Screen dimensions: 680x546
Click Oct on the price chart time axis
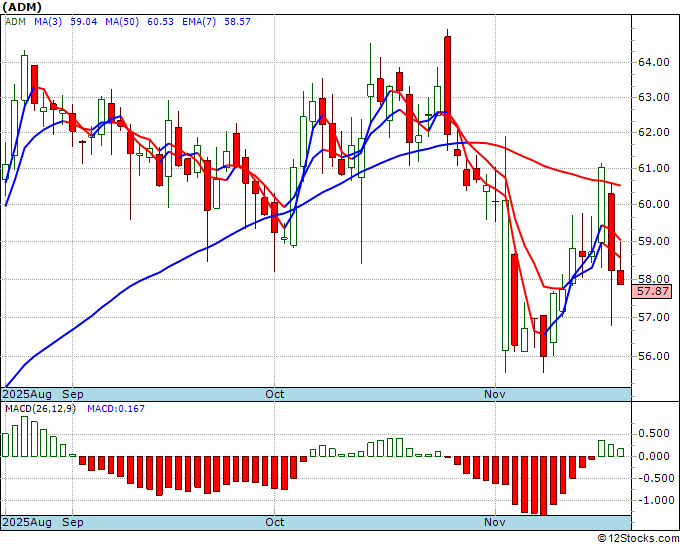[x=275, y=394]
